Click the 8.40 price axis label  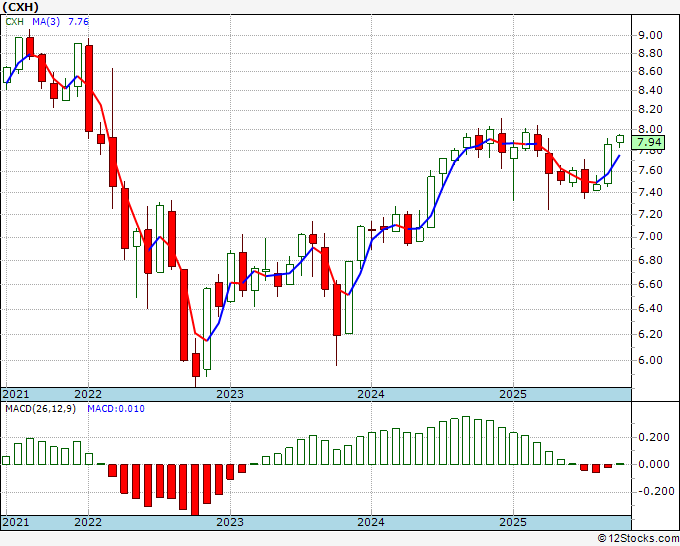pyautogui.click(x=650, y=90)
